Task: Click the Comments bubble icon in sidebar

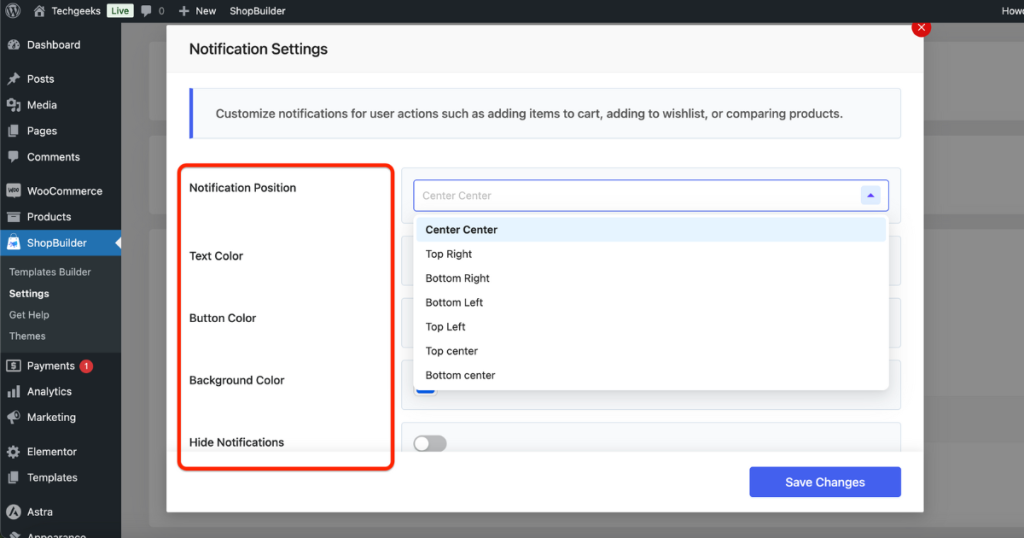Action: (14, 157)
